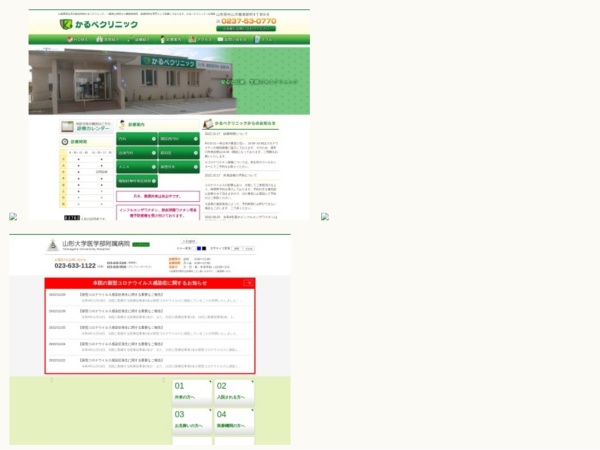Click the hospital phone number 023-633-1122
This screenshot has height=450, width=600.
point(75,266)
